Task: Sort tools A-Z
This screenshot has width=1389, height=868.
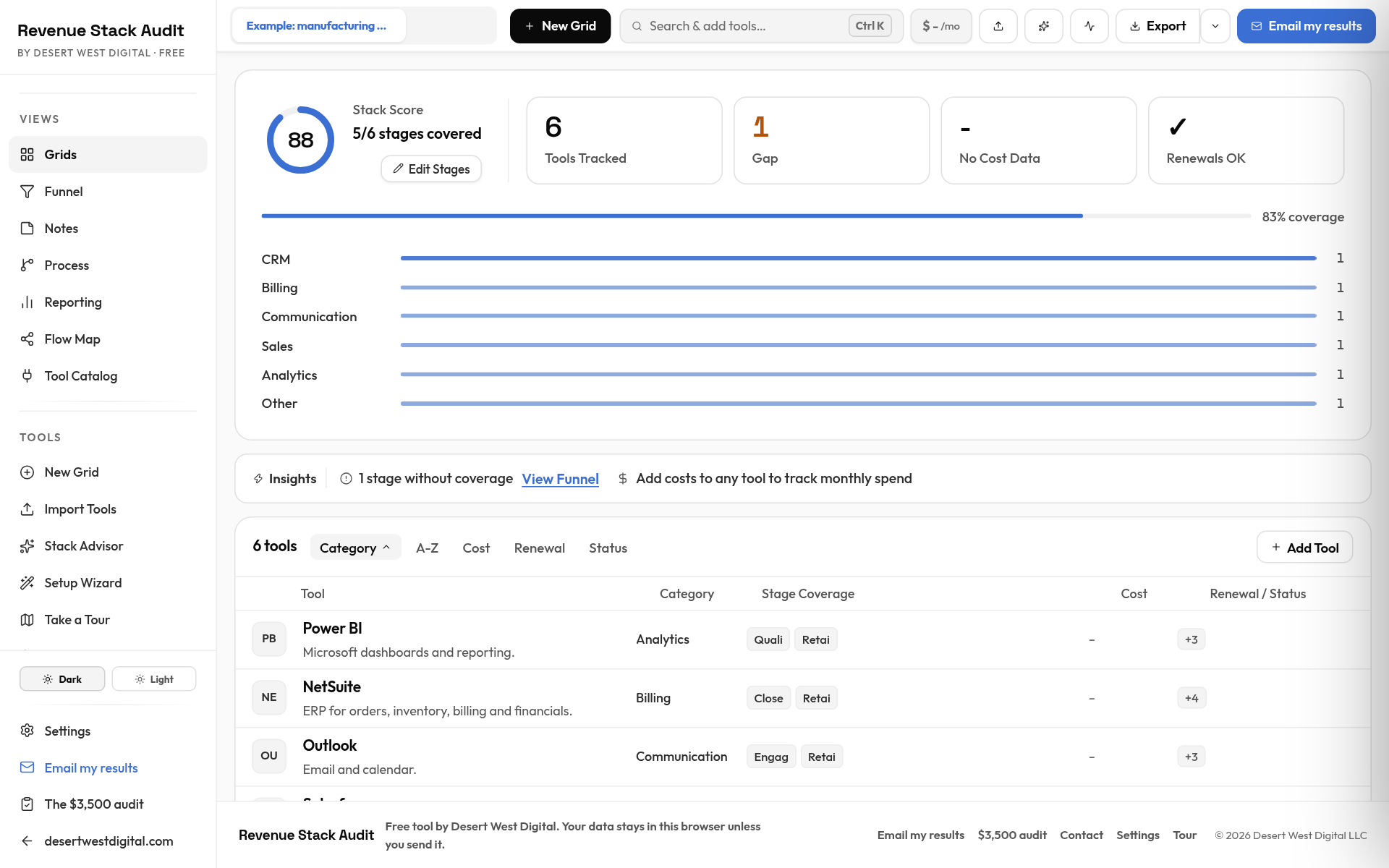Action: (427, 548)
